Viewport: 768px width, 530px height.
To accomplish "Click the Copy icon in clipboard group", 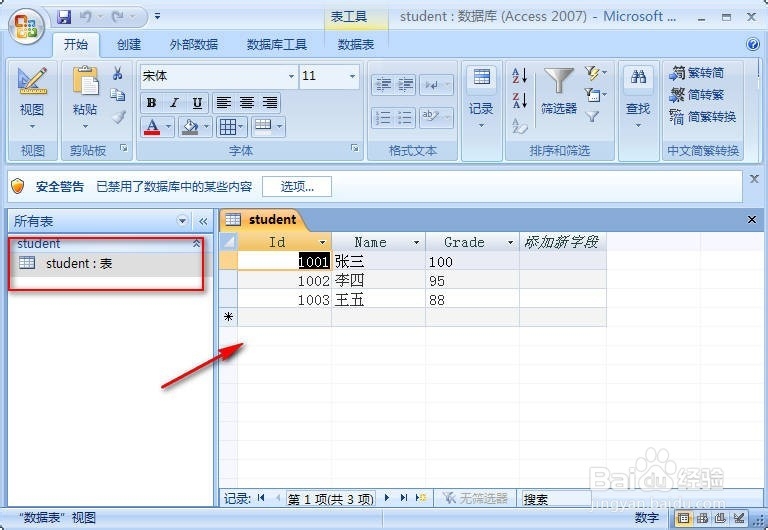I will click(x=118, y=95).
